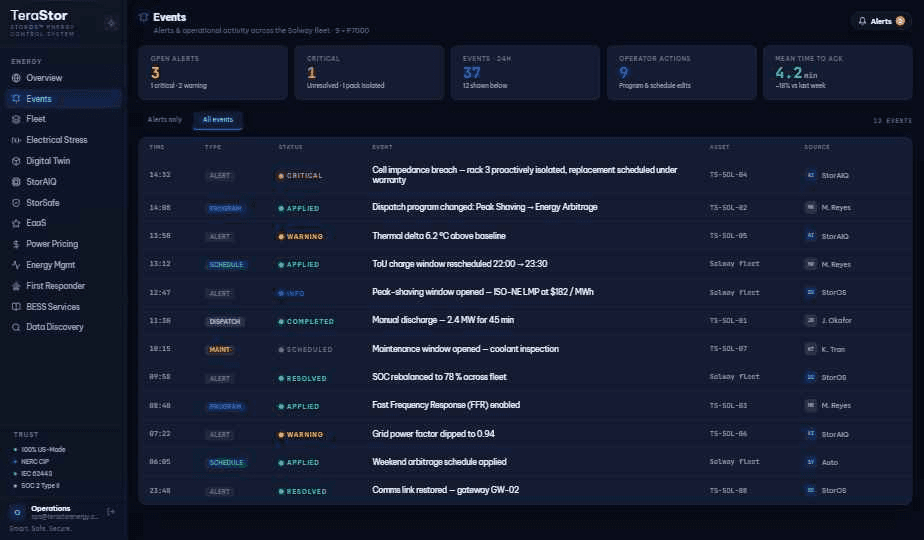The image size is (924, 540).
Task: Click the NERC CIP trust item
Action: pos(35,462)
